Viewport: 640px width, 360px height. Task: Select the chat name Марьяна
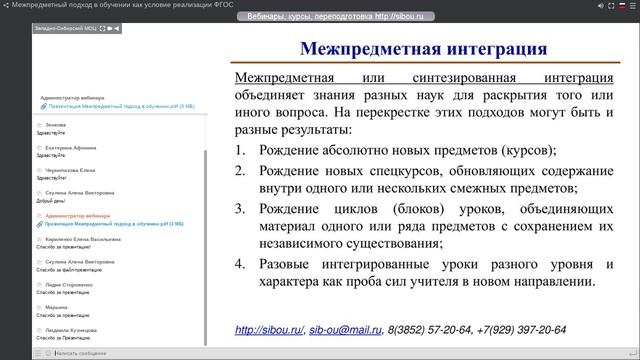pyautogui.click(x=56, y=307)
